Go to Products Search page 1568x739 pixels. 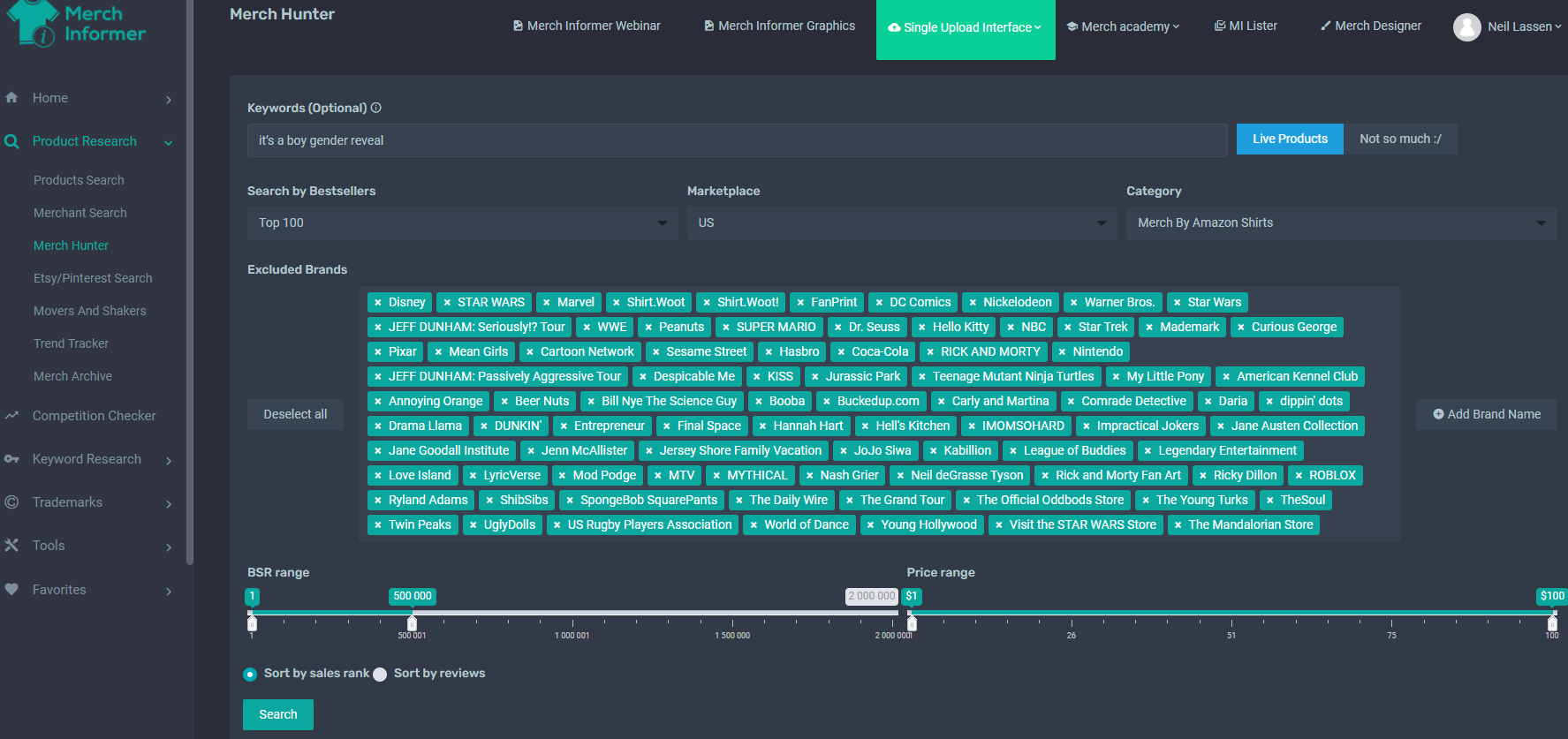click(x=79, y=180)
